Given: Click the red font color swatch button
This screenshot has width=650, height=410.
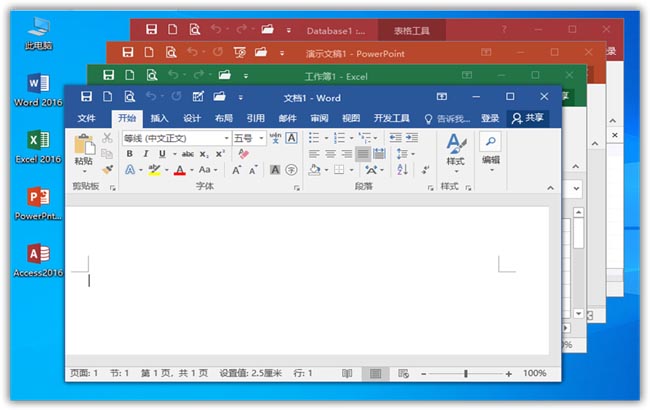Looking at the screenshot, I should pos(179,170).
